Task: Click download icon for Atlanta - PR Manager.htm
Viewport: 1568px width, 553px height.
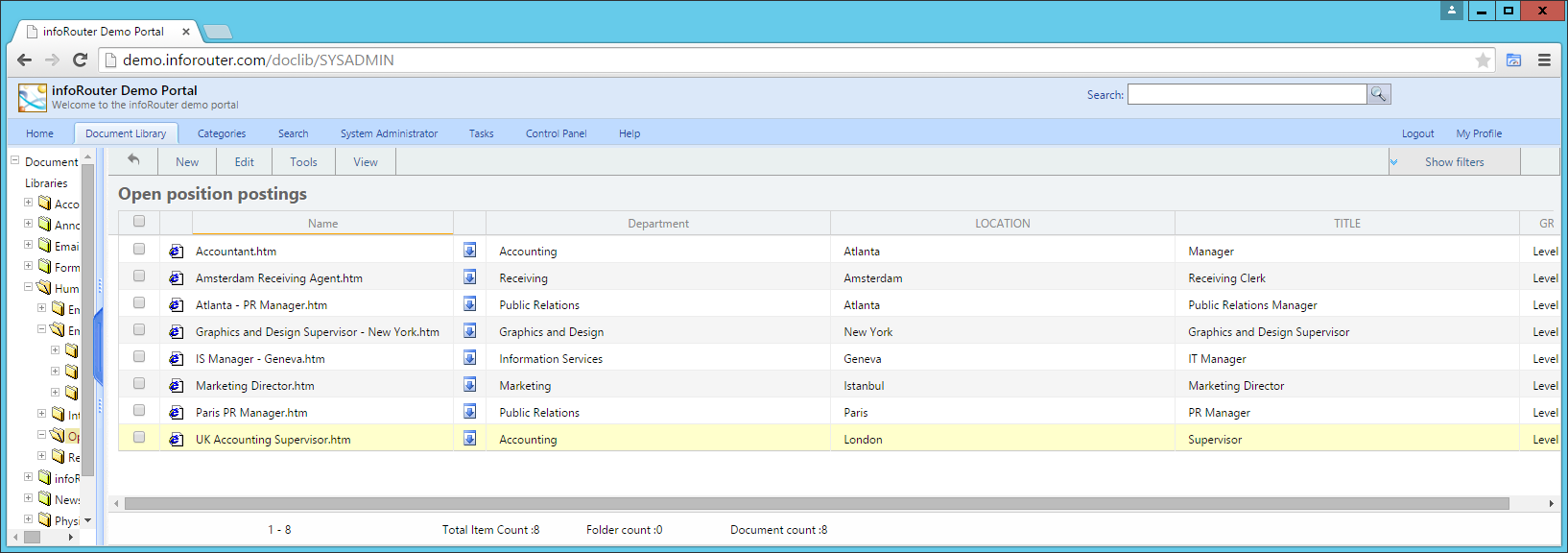Action: click(x=470, y=304)
